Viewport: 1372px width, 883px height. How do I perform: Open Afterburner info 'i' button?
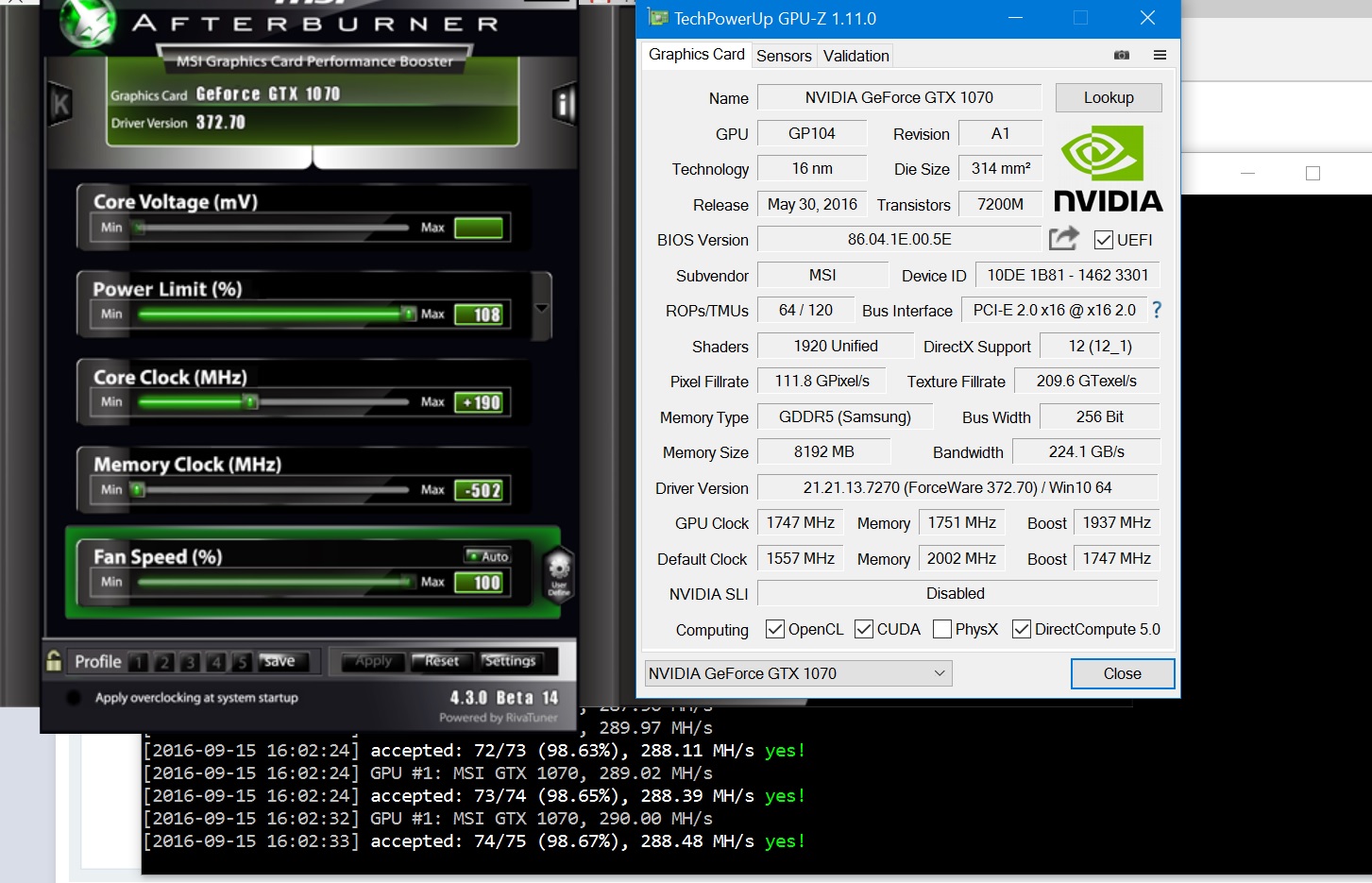tap(564, 104)
